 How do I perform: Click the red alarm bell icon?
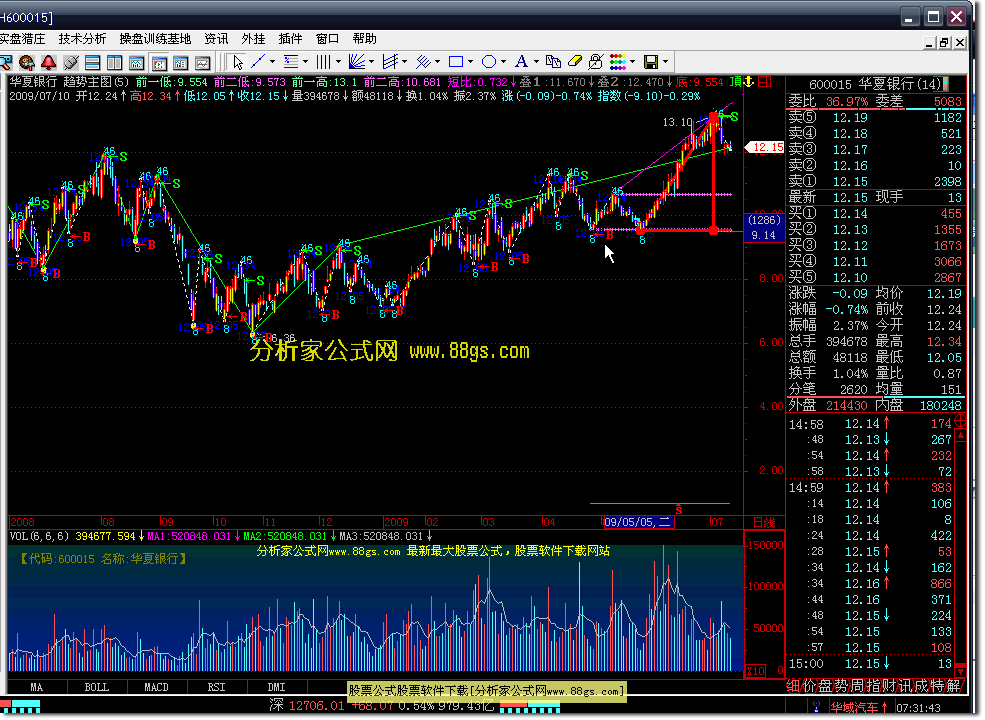(x=48, y=62)
